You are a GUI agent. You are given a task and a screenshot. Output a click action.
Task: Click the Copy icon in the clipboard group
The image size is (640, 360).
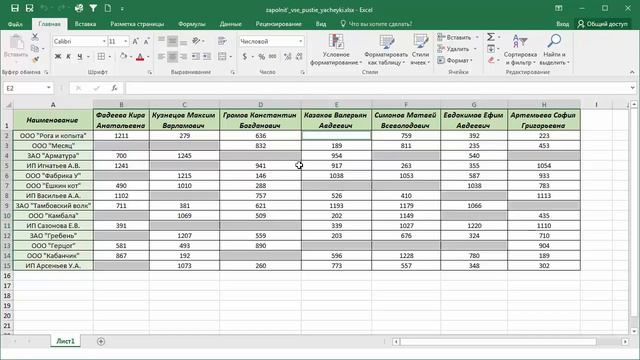click(35, 49)
